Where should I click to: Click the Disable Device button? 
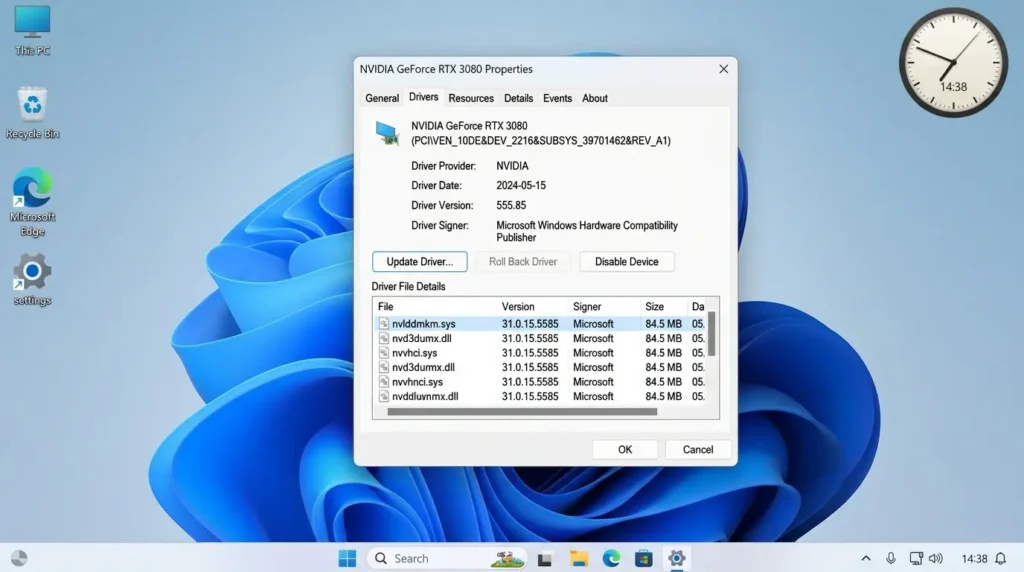[x=626, y=262]
